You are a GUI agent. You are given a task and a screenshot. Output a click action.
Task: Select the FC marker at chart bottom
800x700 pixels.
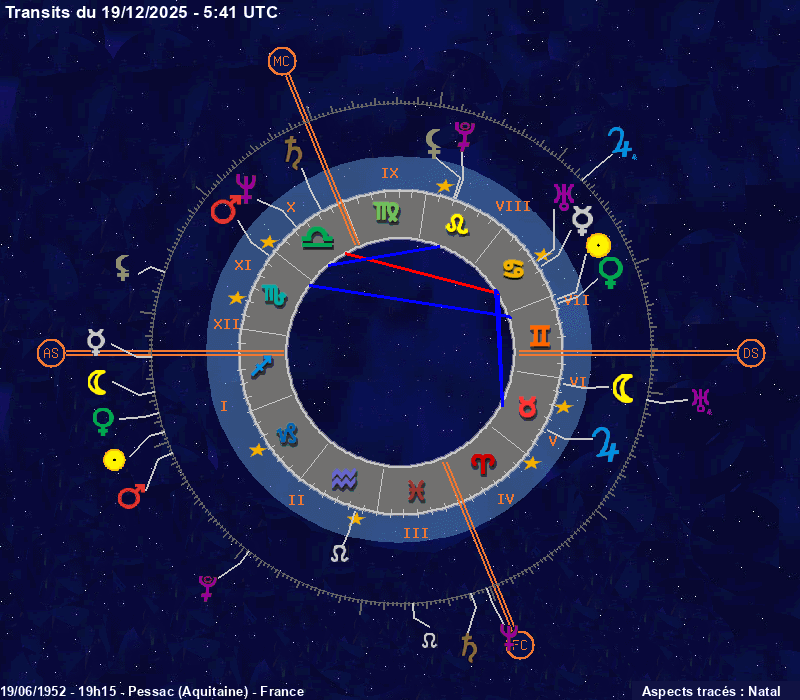520,645
